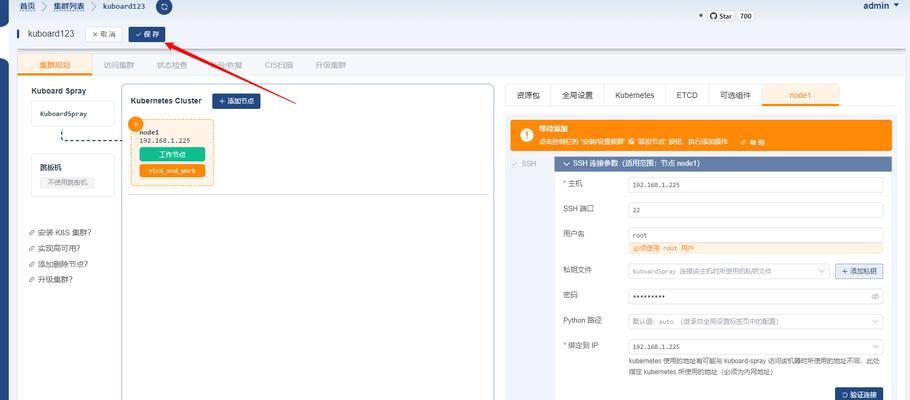The image size is (910, 400).
Task: Click the 主机 input field
Action: [x=756, y=185]
